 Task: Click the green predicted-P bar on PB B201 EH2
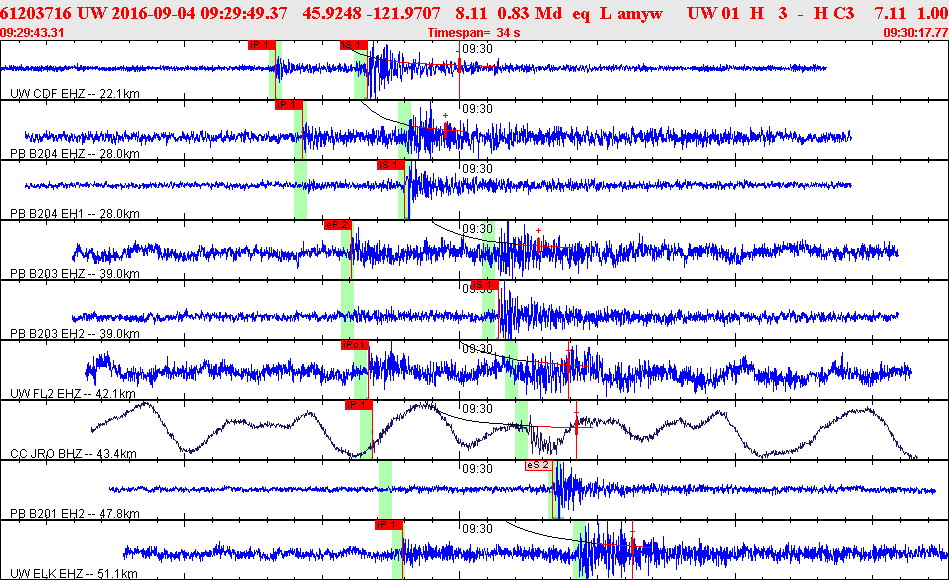coord(385,490)
